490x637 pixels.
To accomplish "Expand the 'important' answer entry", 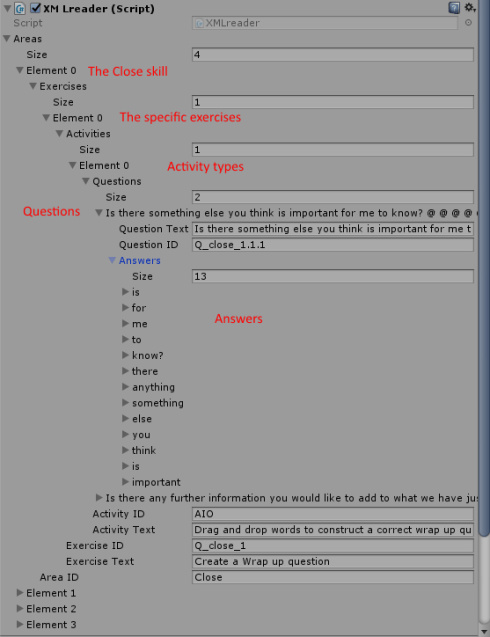I will [125, 482].
